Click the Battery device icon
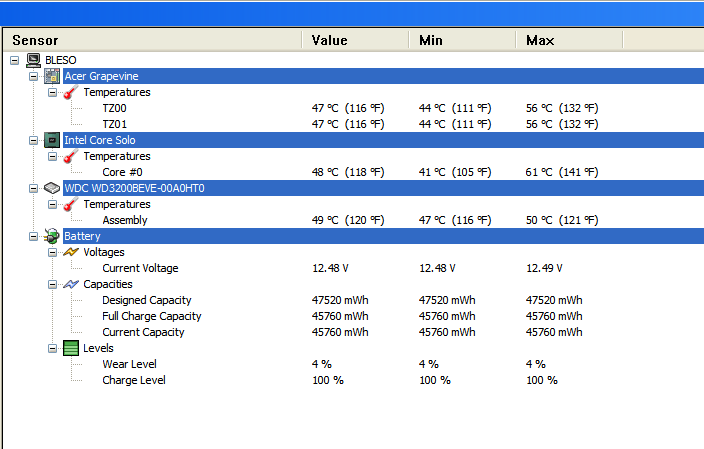The image size is (704, 449). [x=52, y=236]
